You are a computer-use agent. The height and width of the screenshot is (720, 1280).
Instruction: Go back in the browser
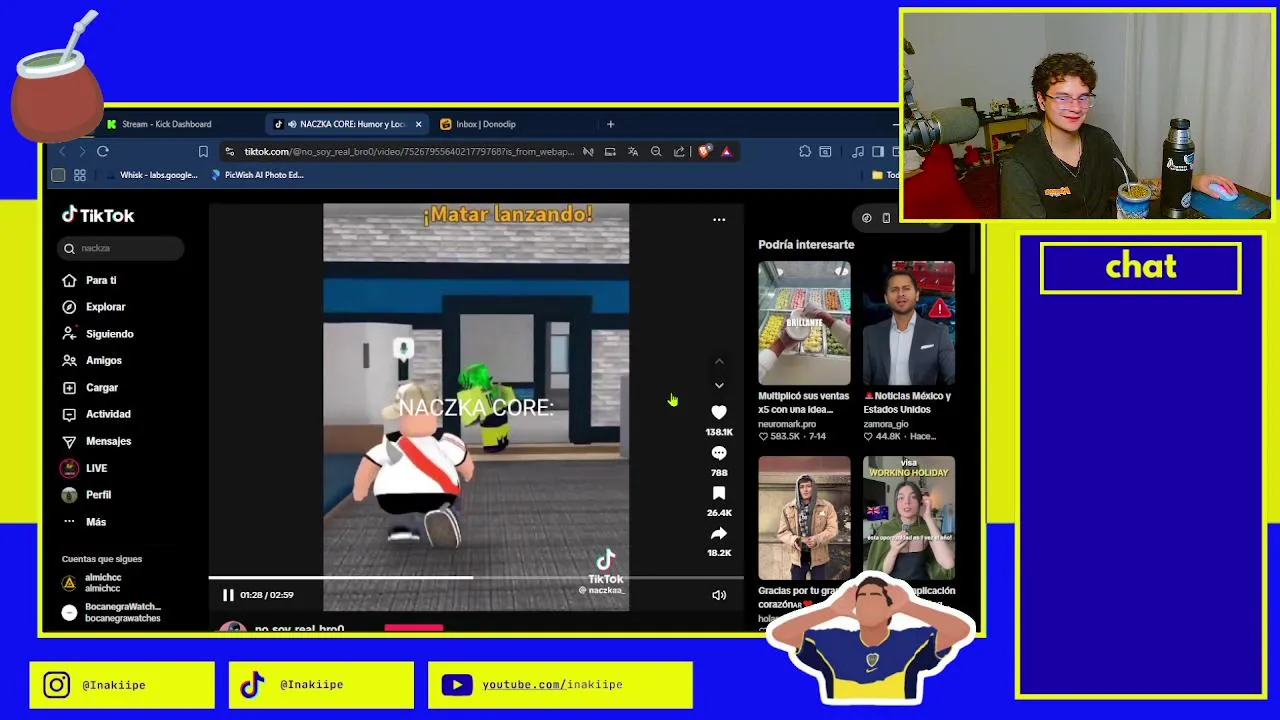pyautogui.click(x=63, y=151)
